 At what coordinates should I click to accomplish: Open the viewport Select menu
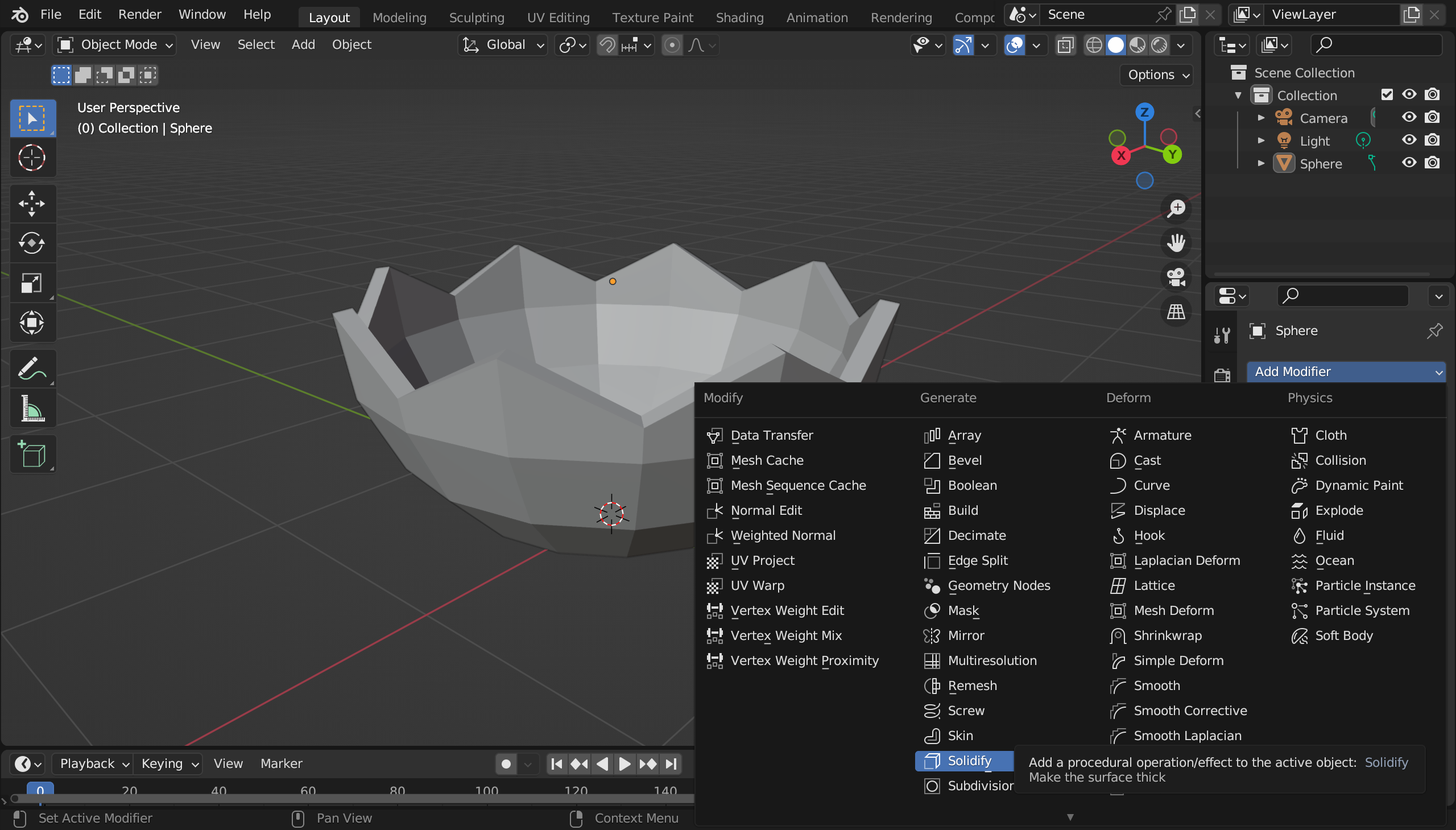[x=256, y=45]
